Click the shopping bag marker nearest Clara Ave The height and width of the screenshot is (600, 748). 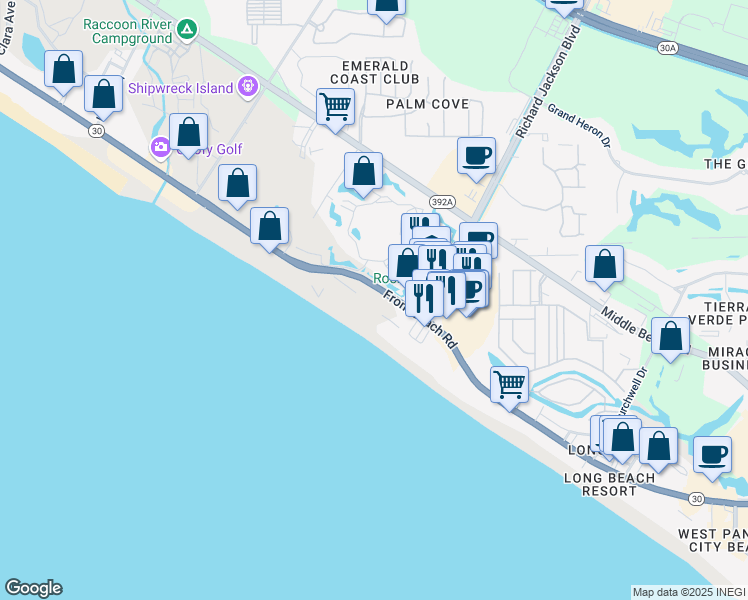pos(64,70)
